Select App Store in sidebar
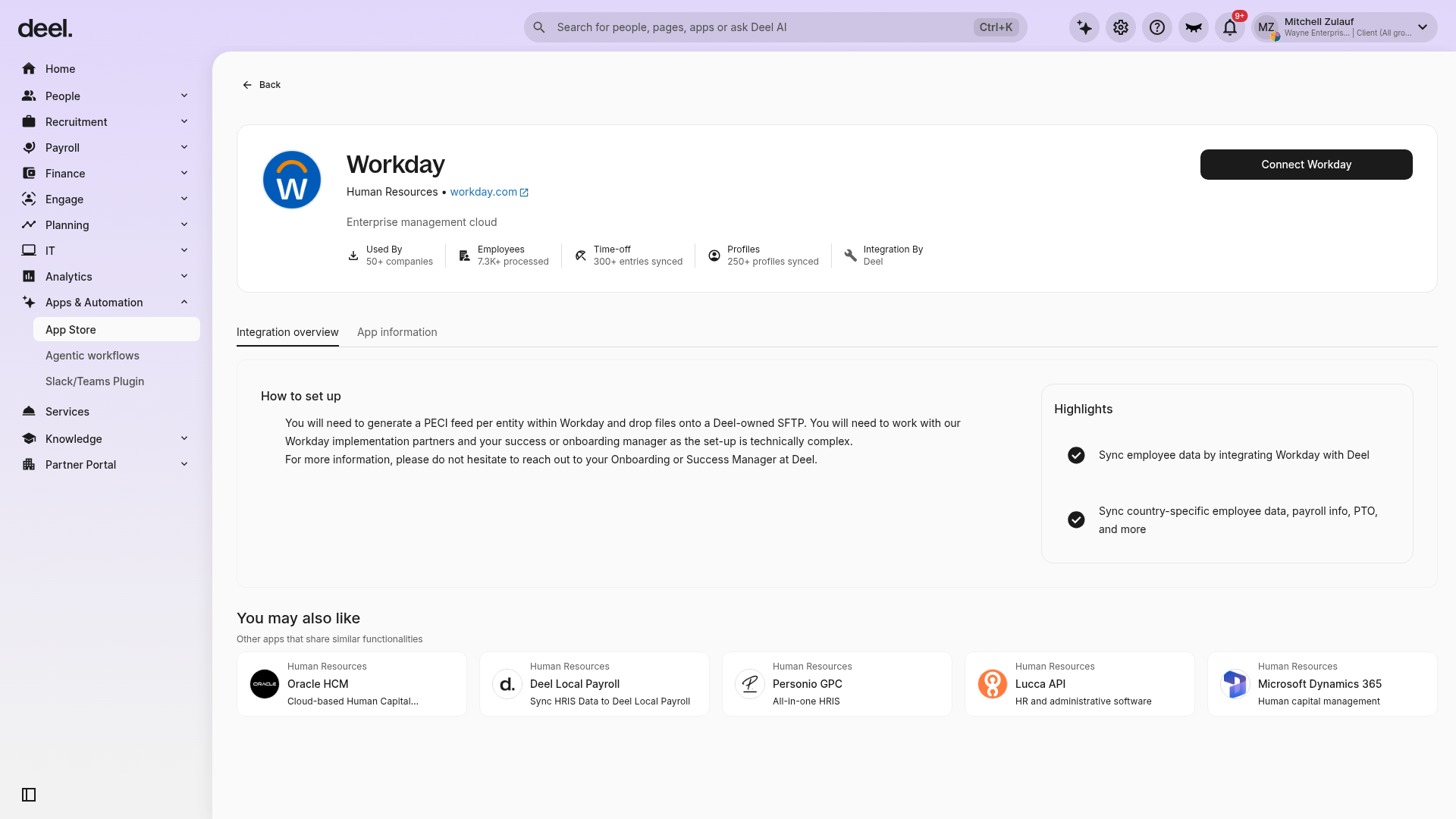 click(117, 330)
